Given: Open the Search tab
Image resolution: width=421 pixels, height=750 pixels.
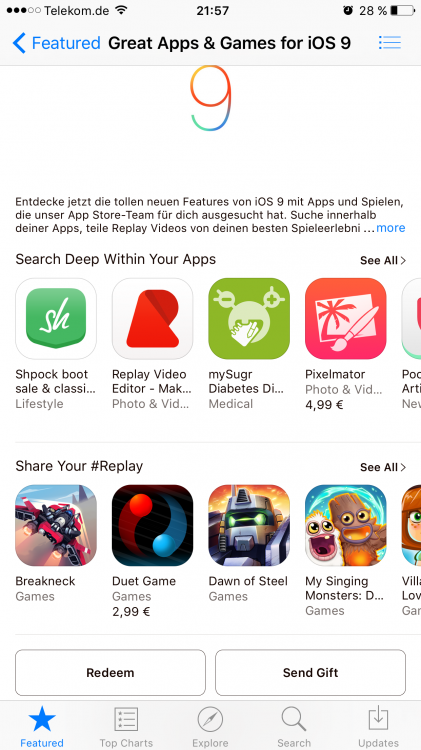Looking at the screenshot, I should pos(294,727).
